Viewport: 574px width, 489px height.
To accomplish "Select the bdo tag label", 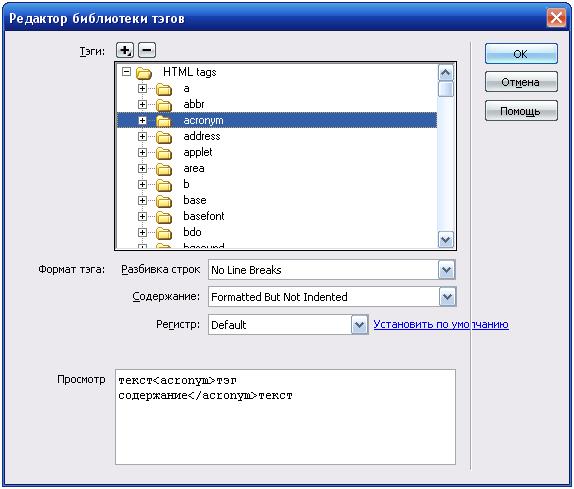I will (x=192, y=232).
